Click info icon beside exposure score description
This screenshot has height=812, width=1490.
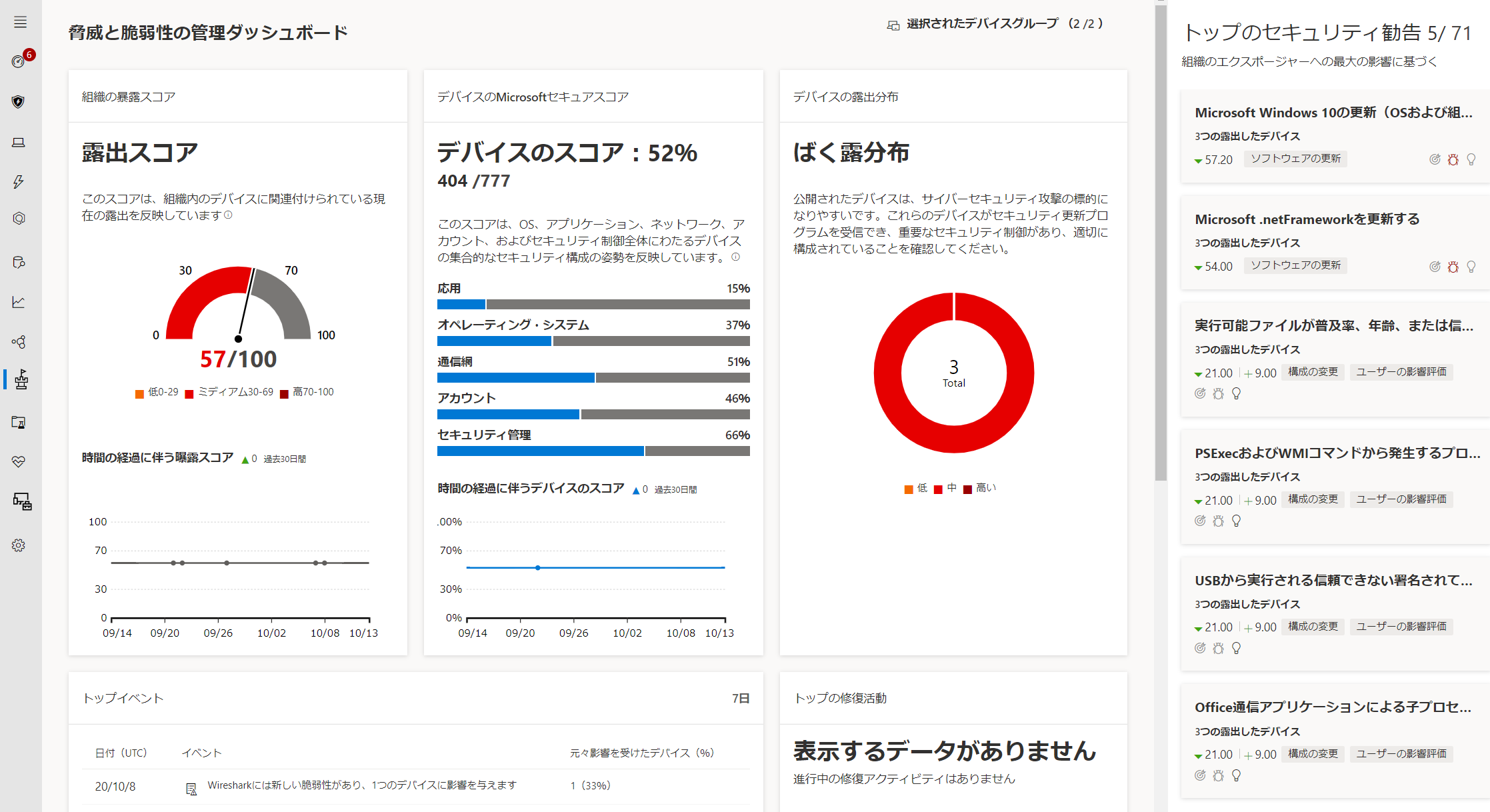(229, 215)
